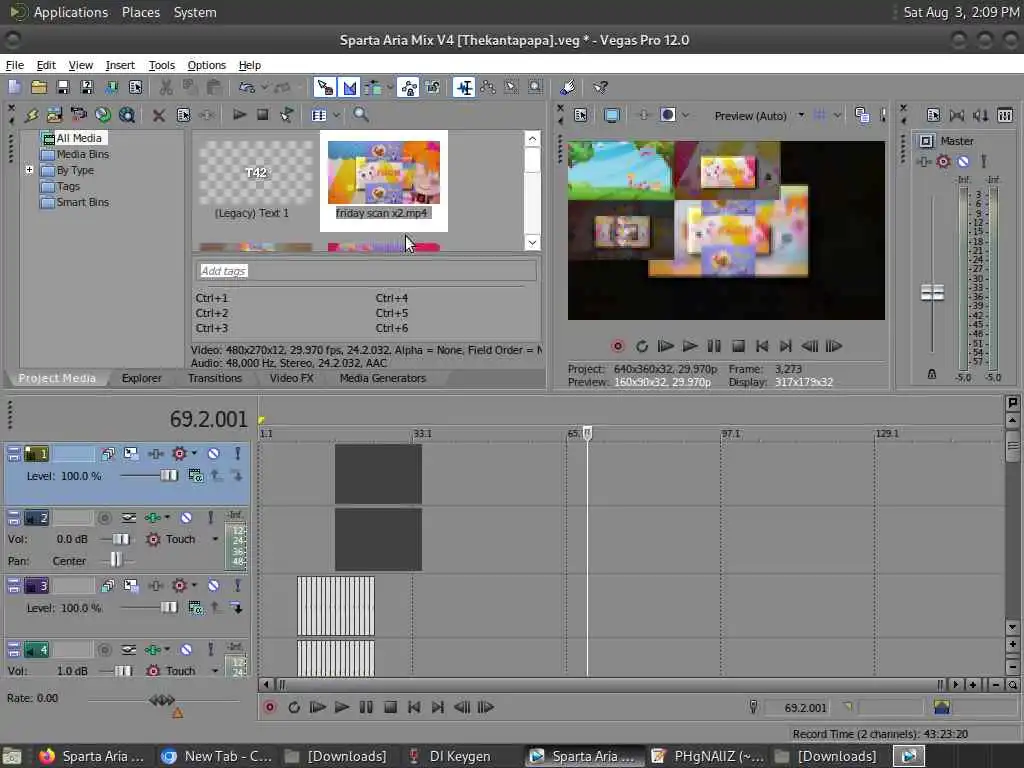Toggle mute on audio track 2
1024x768 pixels.
pyautogui.click(x=186, y=518)
